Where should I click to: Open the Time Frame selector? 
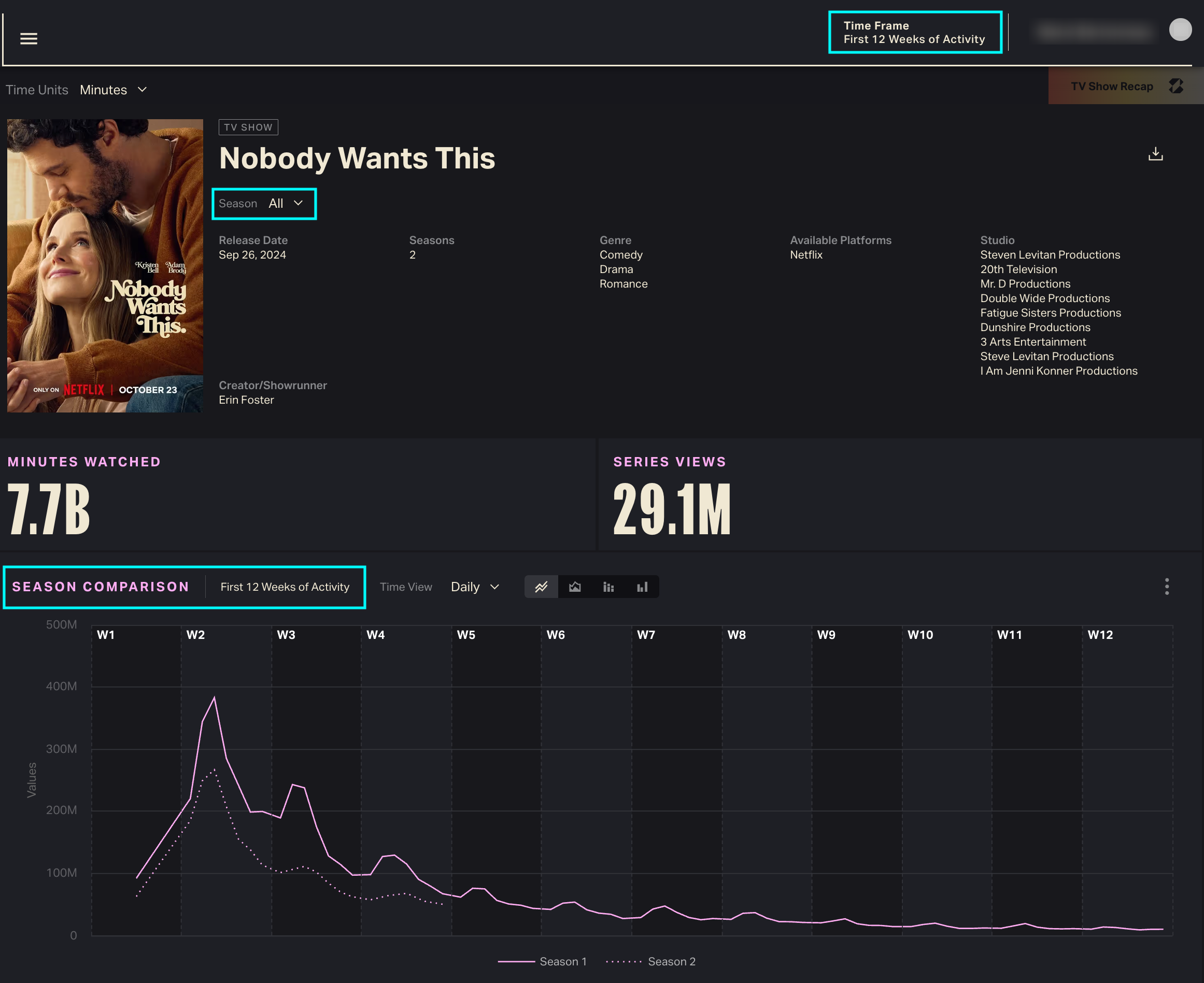tap(914, 32)
